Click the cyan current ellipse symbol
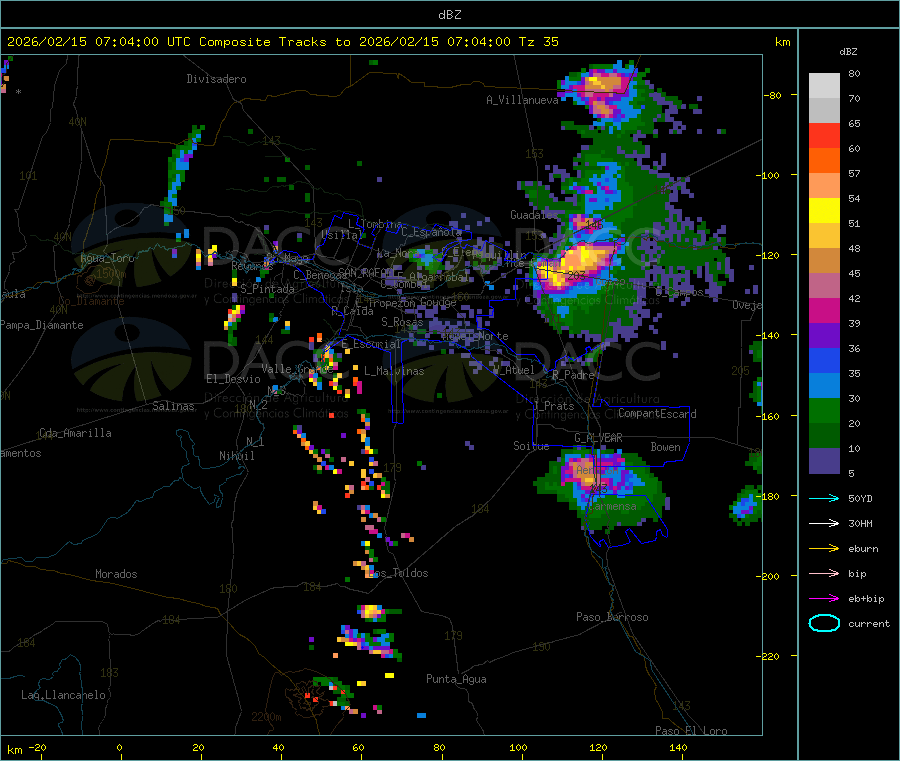The height and width of the screenshot is (761, 900). pyautogui.click(x=824, y=623)
